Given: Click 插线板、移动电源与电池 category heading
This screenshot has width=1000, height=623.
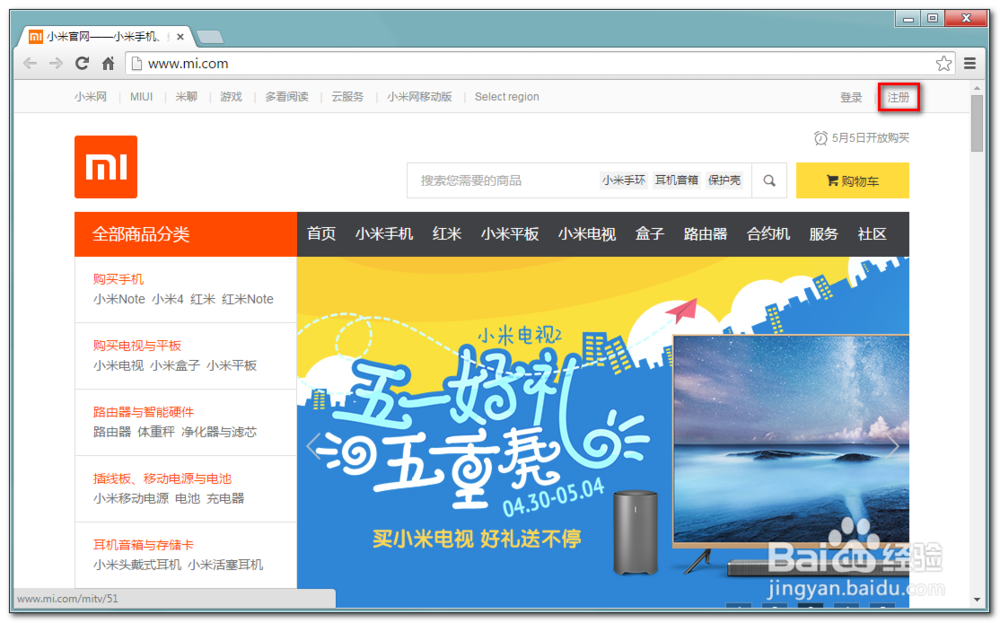Looking at the screenshot, I should point(162,478).
